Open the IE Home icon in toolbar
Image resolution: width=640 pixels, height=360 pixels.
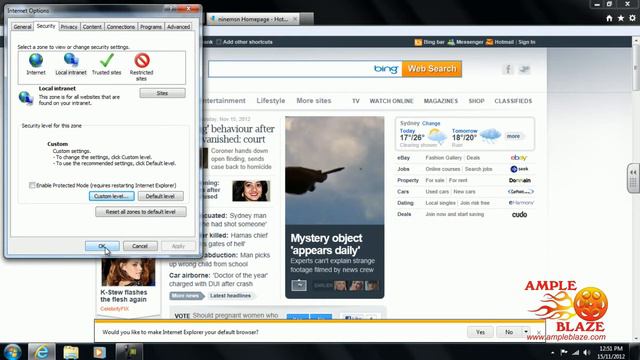coord(609,18)
